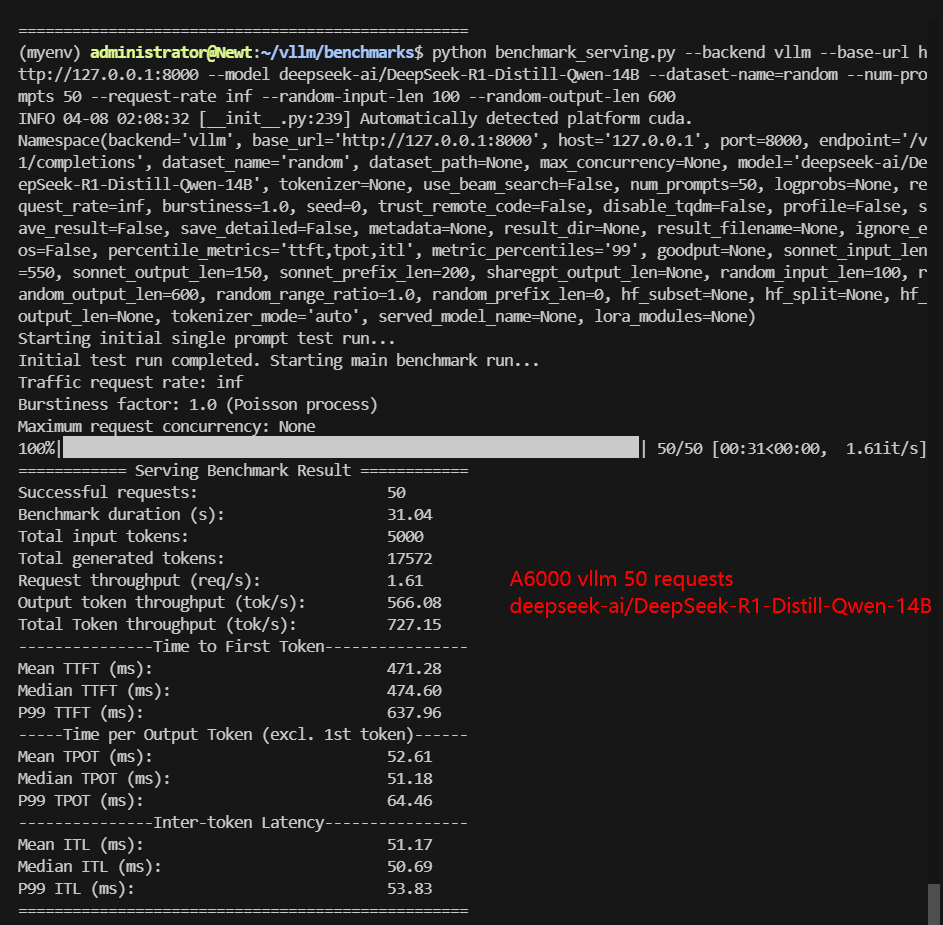Click the administrator@Newt username text
Image resolution: width=943 pixels, height=925 pixels.
pyautogui.click(x=171, y=53)
